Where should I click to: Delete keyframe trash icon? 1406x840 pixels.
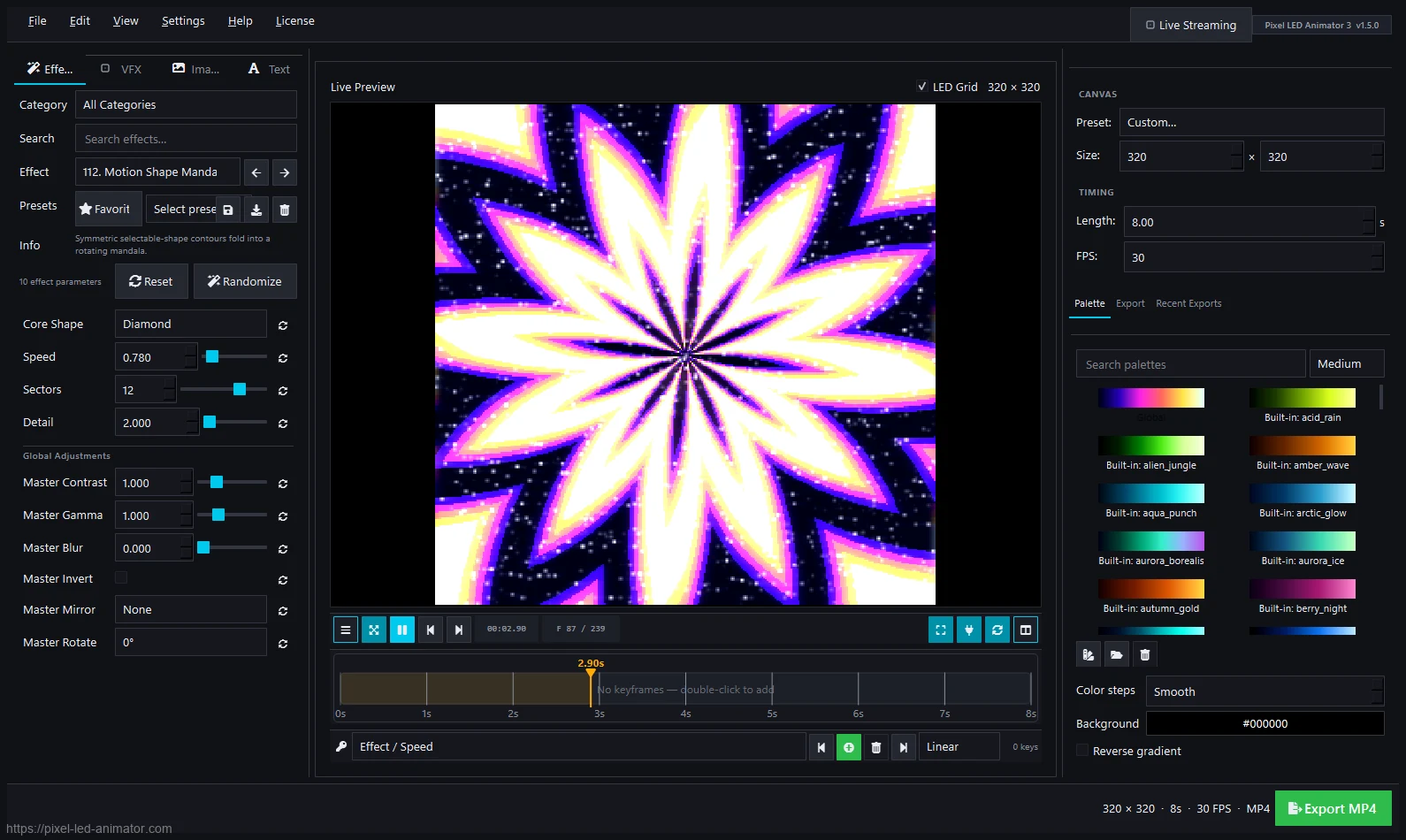pyautogui.click(x=876, y=747)
